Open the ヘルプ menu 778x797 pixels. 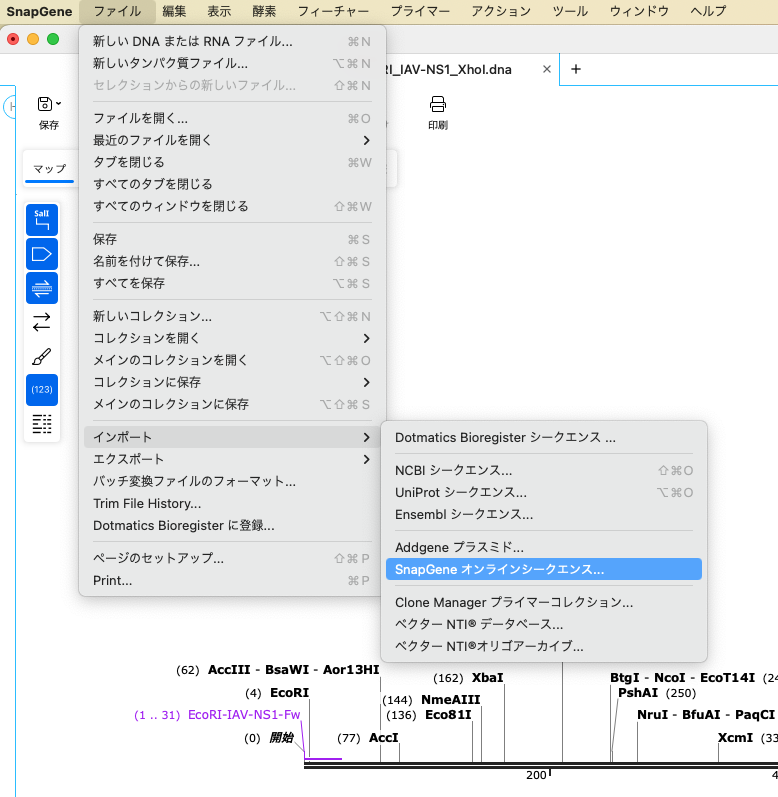click(708, 11)
